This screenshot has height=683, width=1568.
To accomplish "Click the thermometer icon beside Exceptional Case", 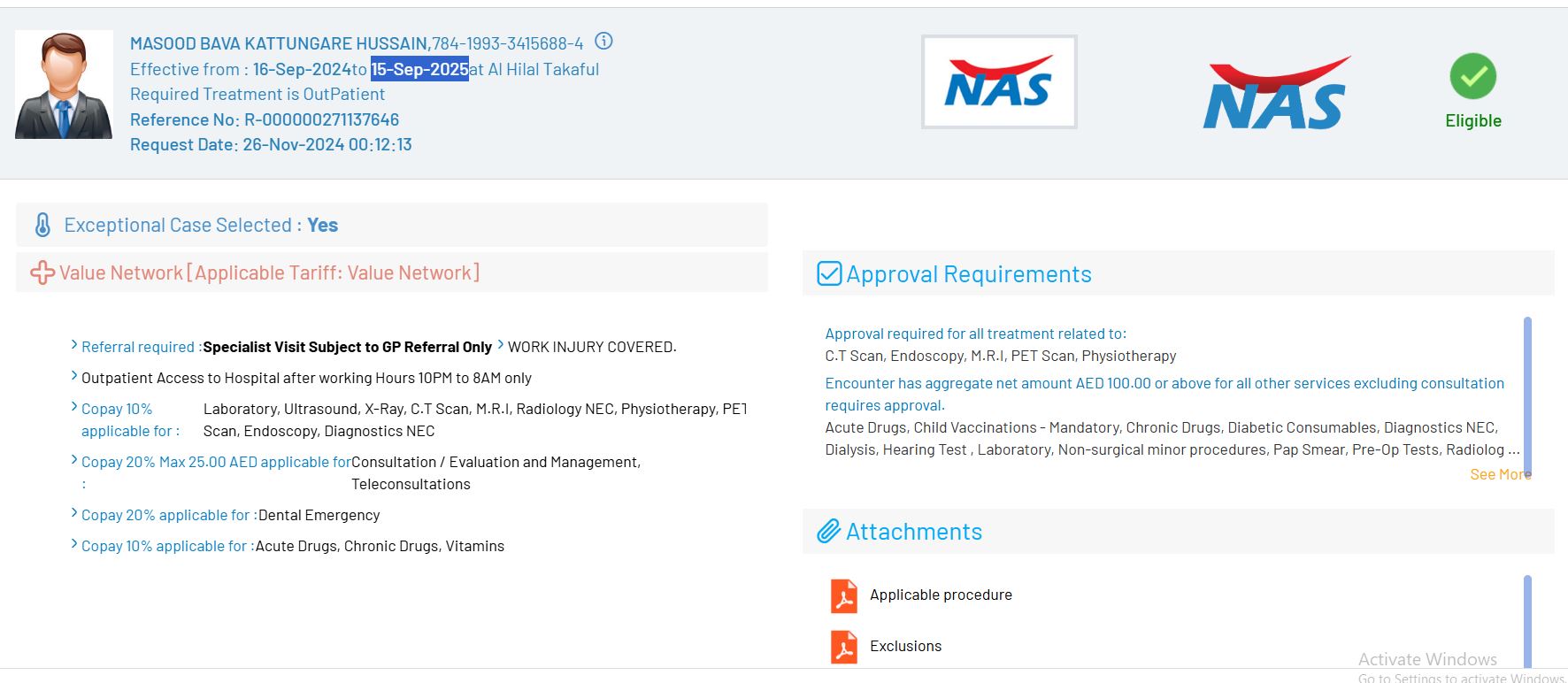I will (42, 225).
